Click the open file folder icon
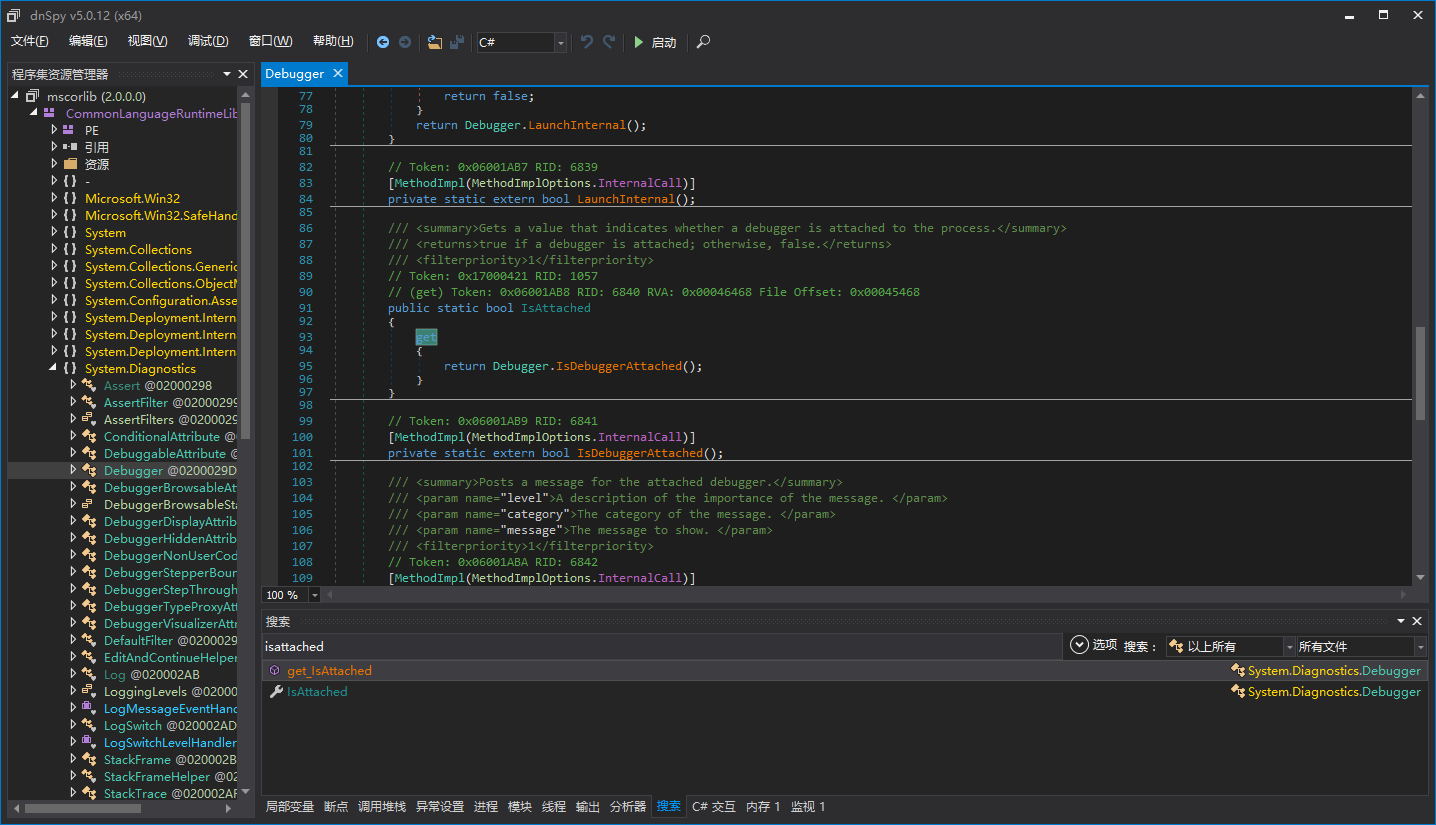Screen dimensions: 1436x825 (434, 42)
